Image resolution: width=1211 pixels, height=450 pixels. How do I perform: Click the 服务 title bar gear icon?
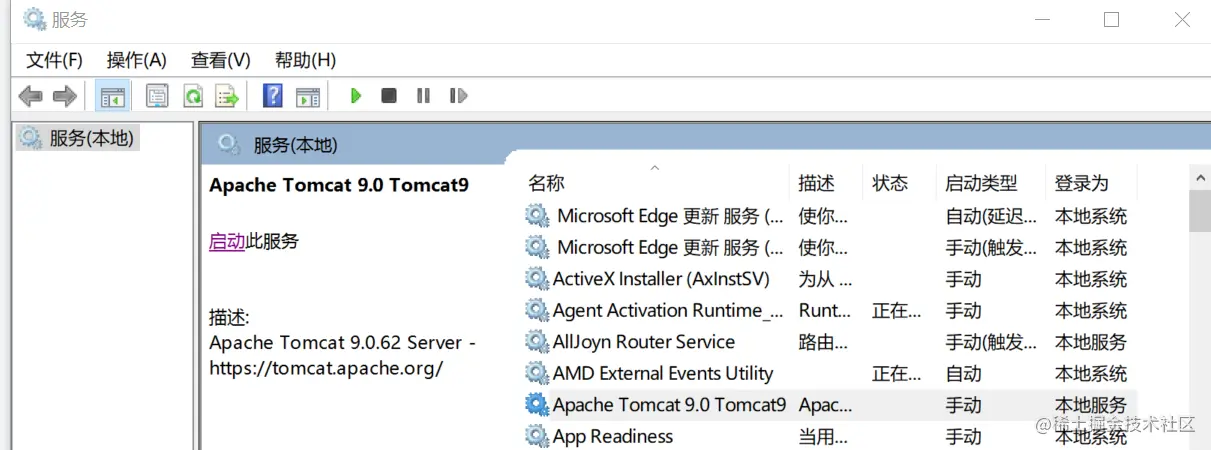point(34,18)
